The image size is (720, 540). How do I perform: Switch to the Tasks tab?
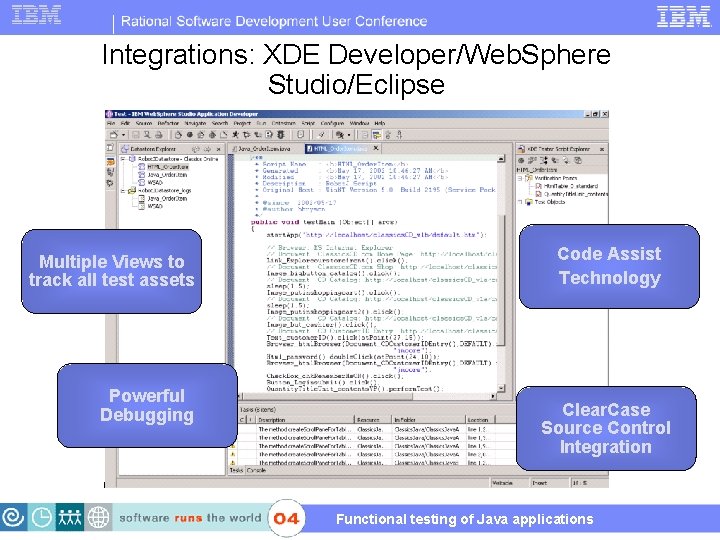236,470
